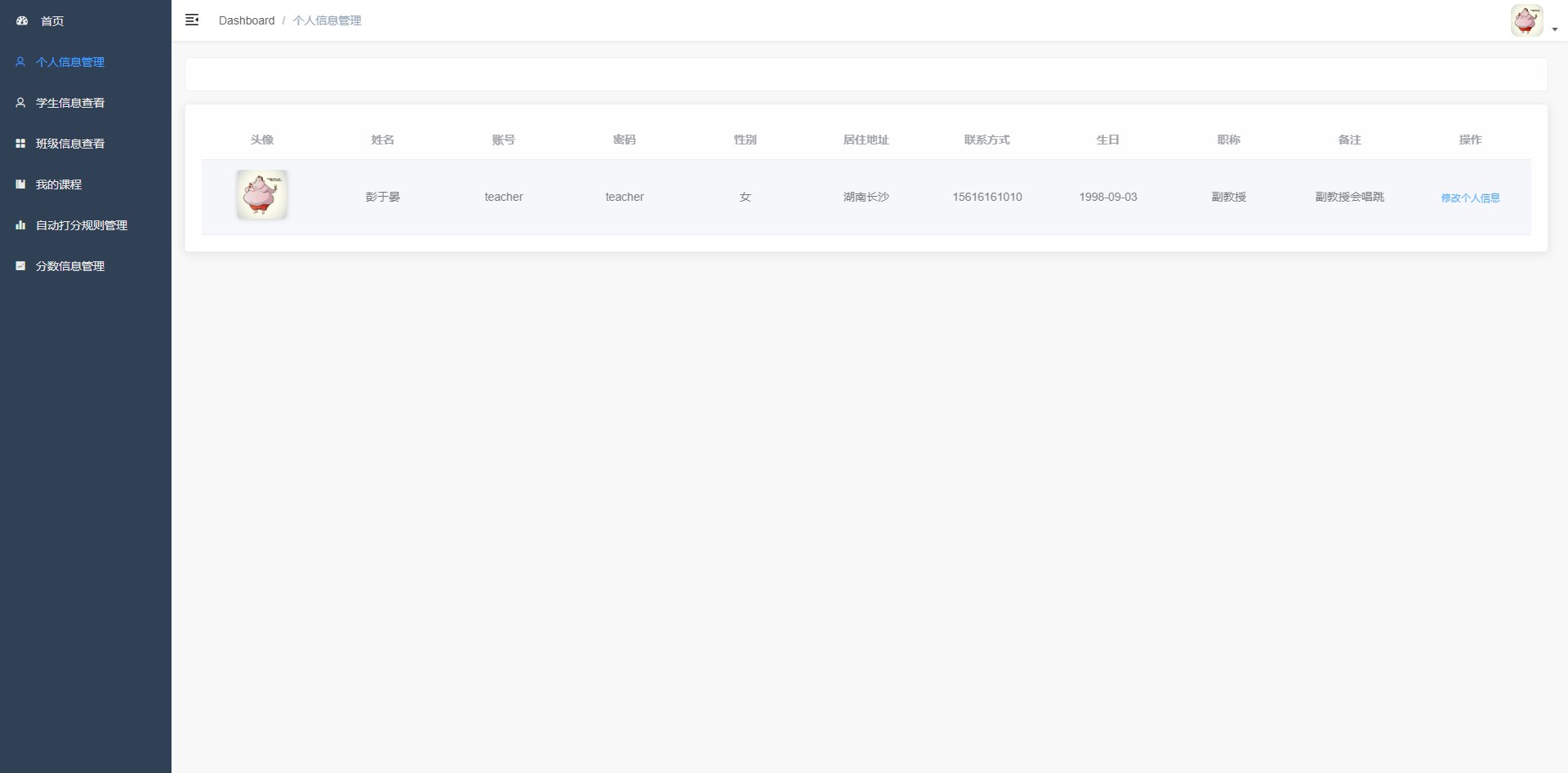Click the teacher avatar thumbnail in the table

coord(261,195)
